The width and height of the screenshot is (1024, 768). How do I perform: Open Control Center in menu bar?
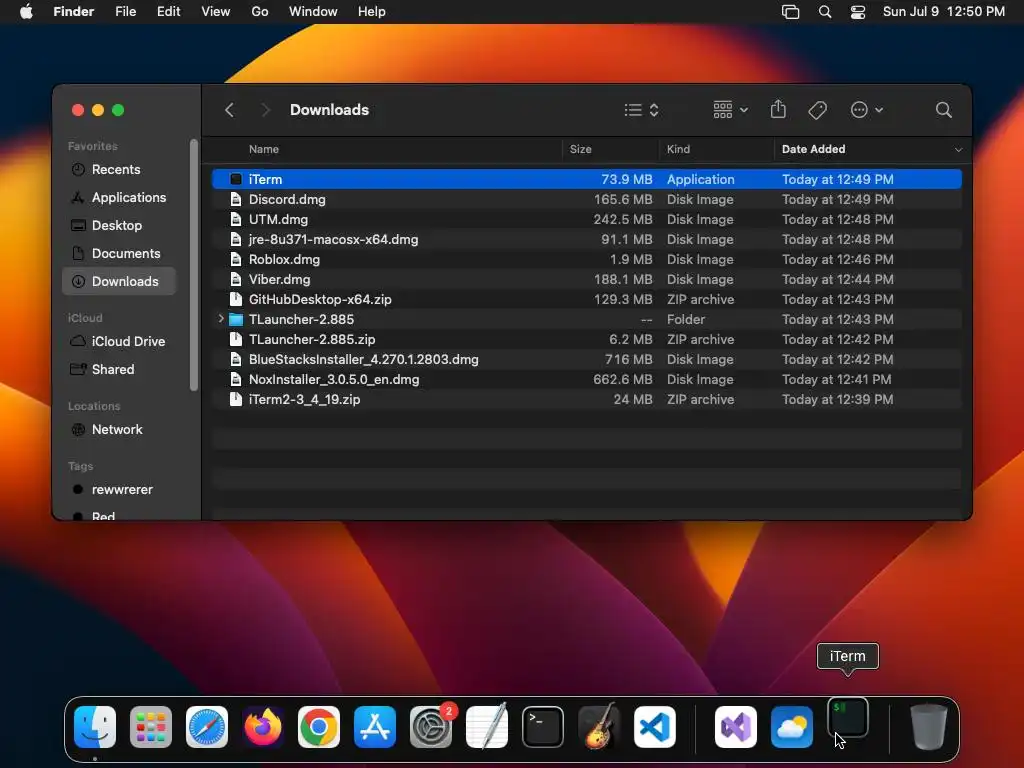click(x=857, y=12)
